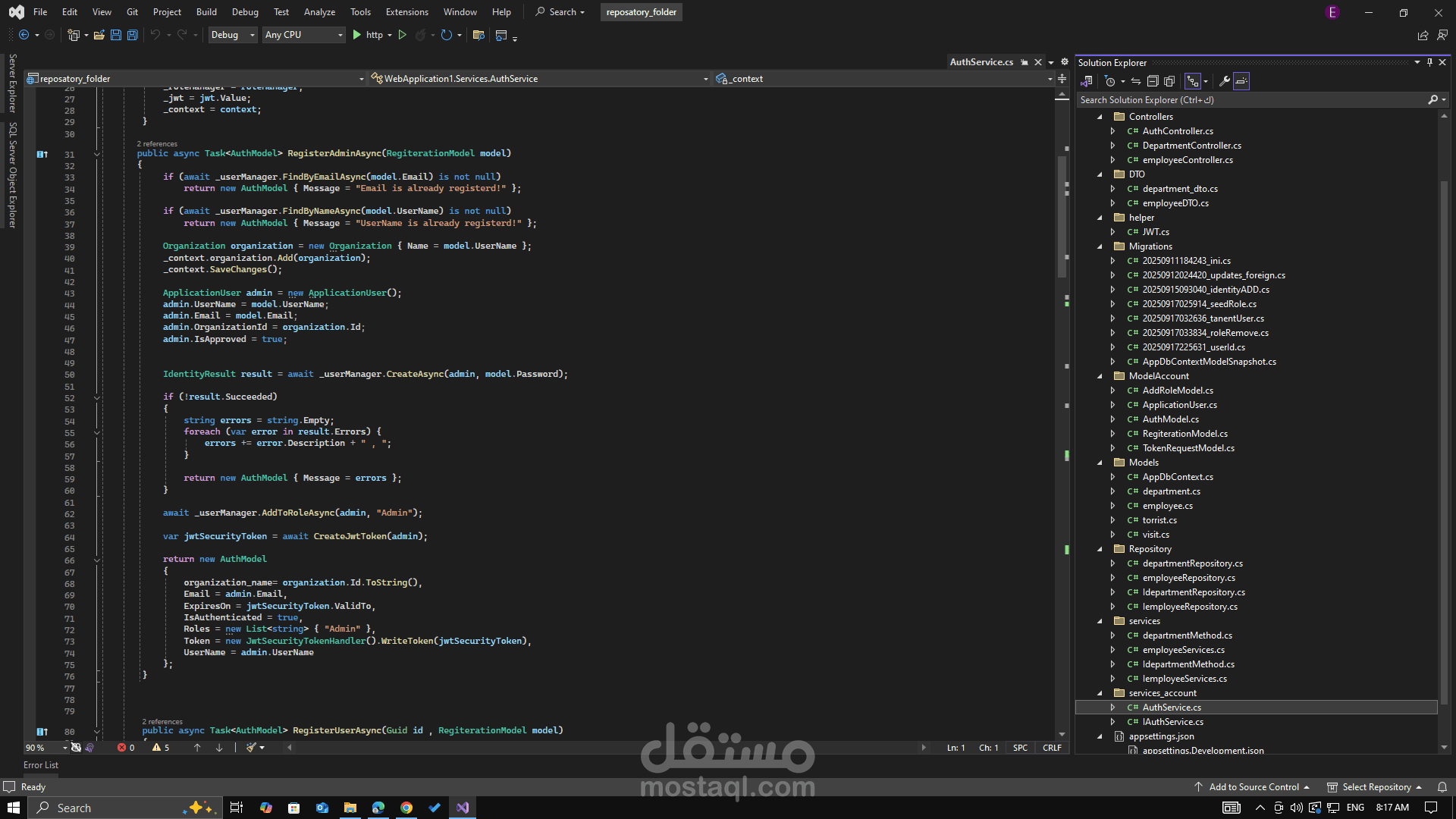Screen dimensions: 1456x819
Task: Open the Debug configuration dropdown
Action: point(233,35)
